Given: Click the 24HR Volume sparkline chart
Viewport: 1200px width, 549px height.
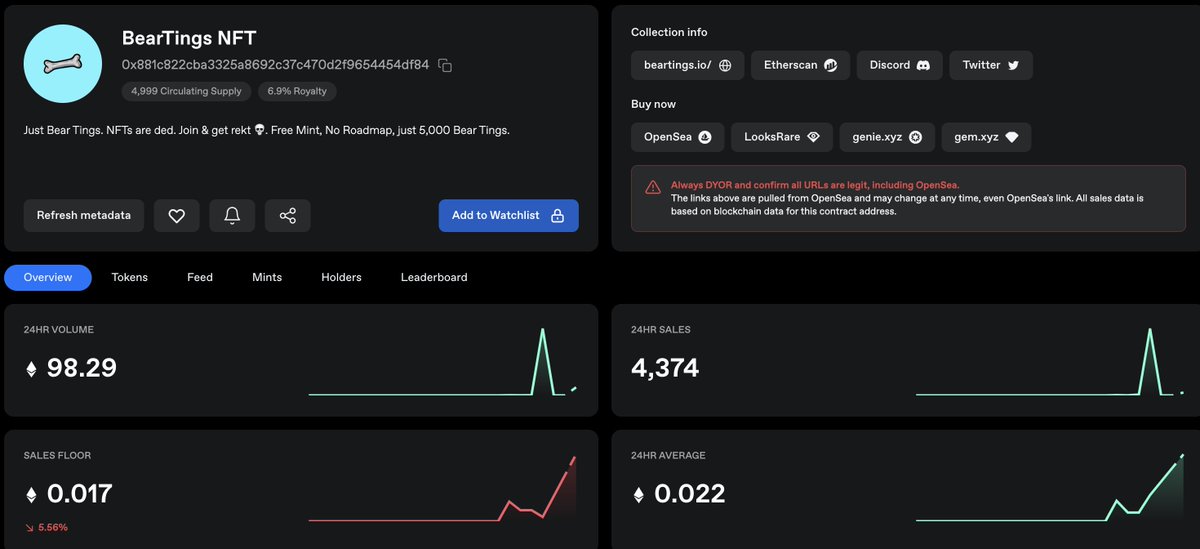Looking at the screenshot, I should pos(442,362).
